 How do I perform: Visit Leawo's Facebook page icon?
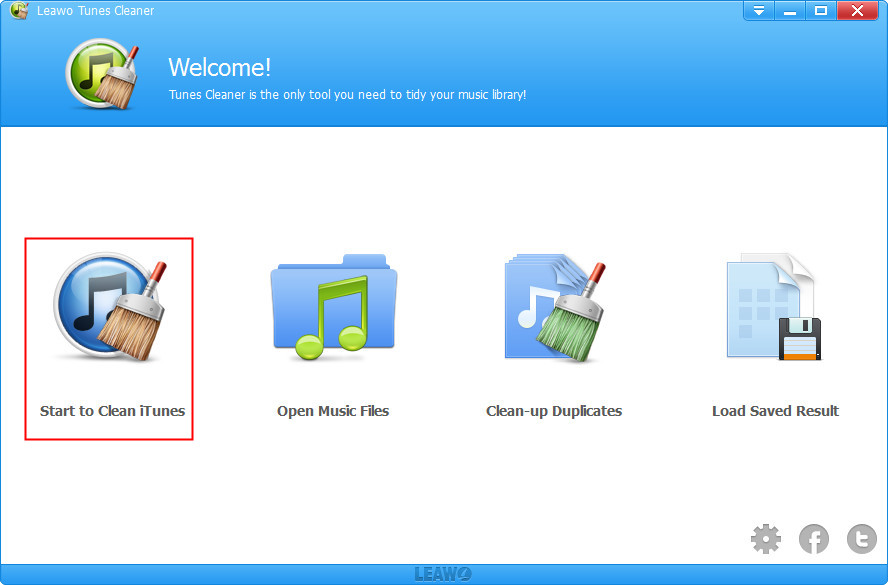(x=814, y=540)
